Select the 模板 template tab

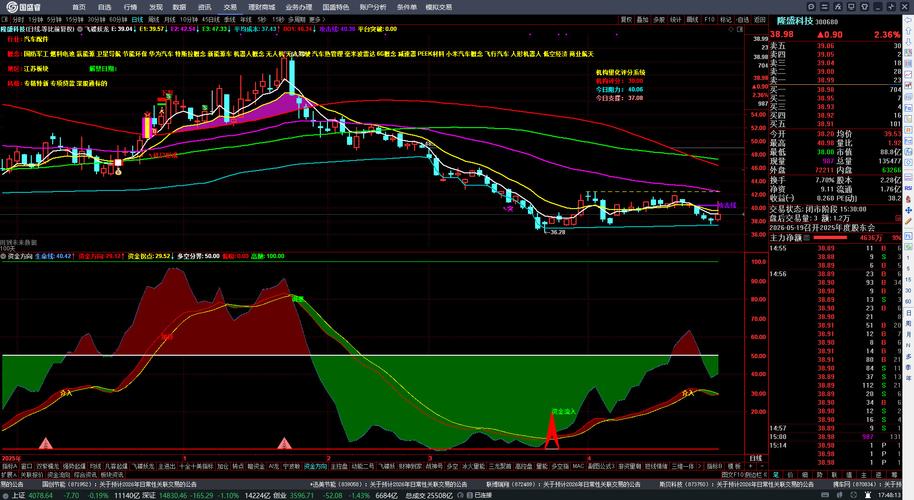[x=734, y=466]
